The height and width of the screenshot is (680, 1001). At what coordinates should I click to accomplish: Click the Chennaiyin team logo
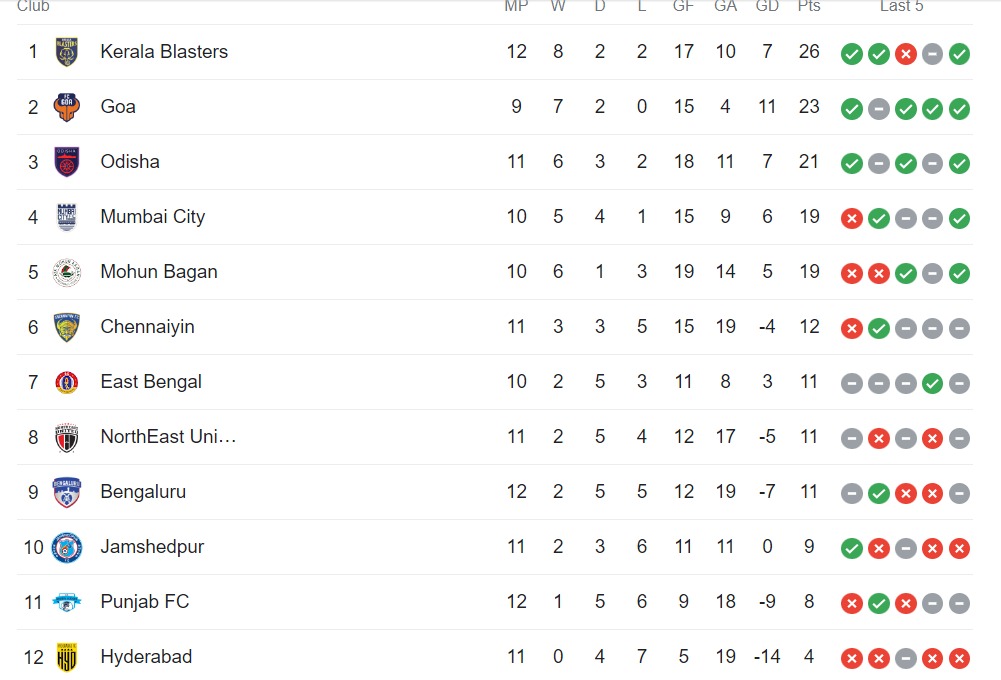[67, 327]
